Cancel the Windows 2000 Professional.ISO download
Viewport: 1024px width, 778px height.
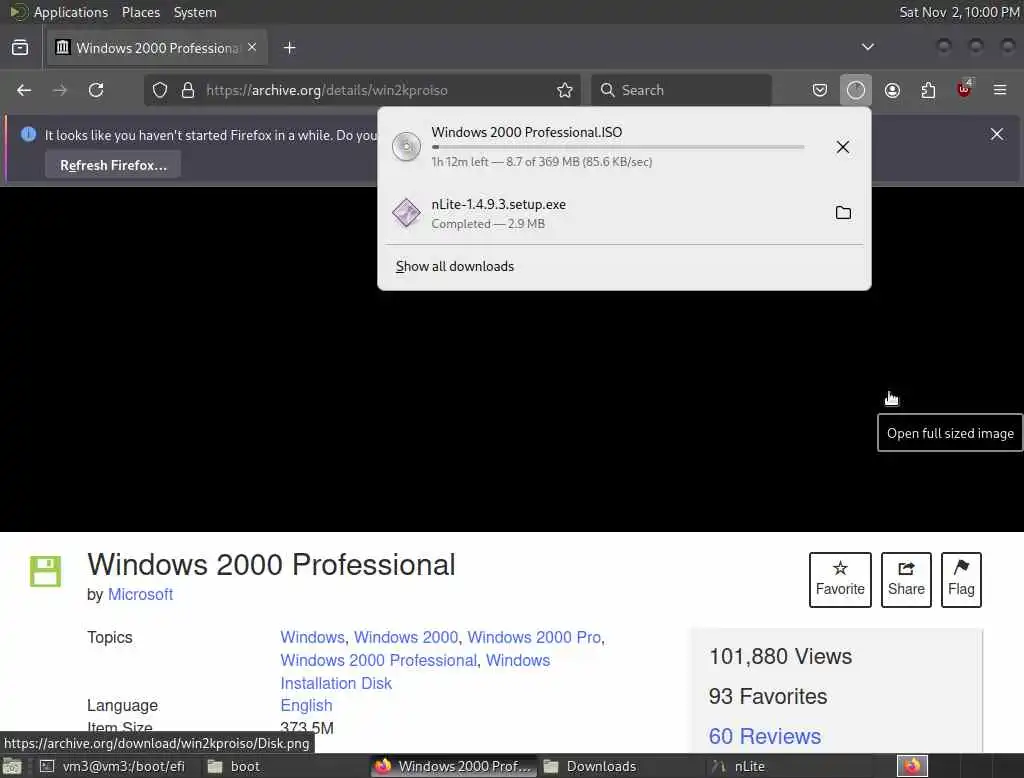pos(843,147)
